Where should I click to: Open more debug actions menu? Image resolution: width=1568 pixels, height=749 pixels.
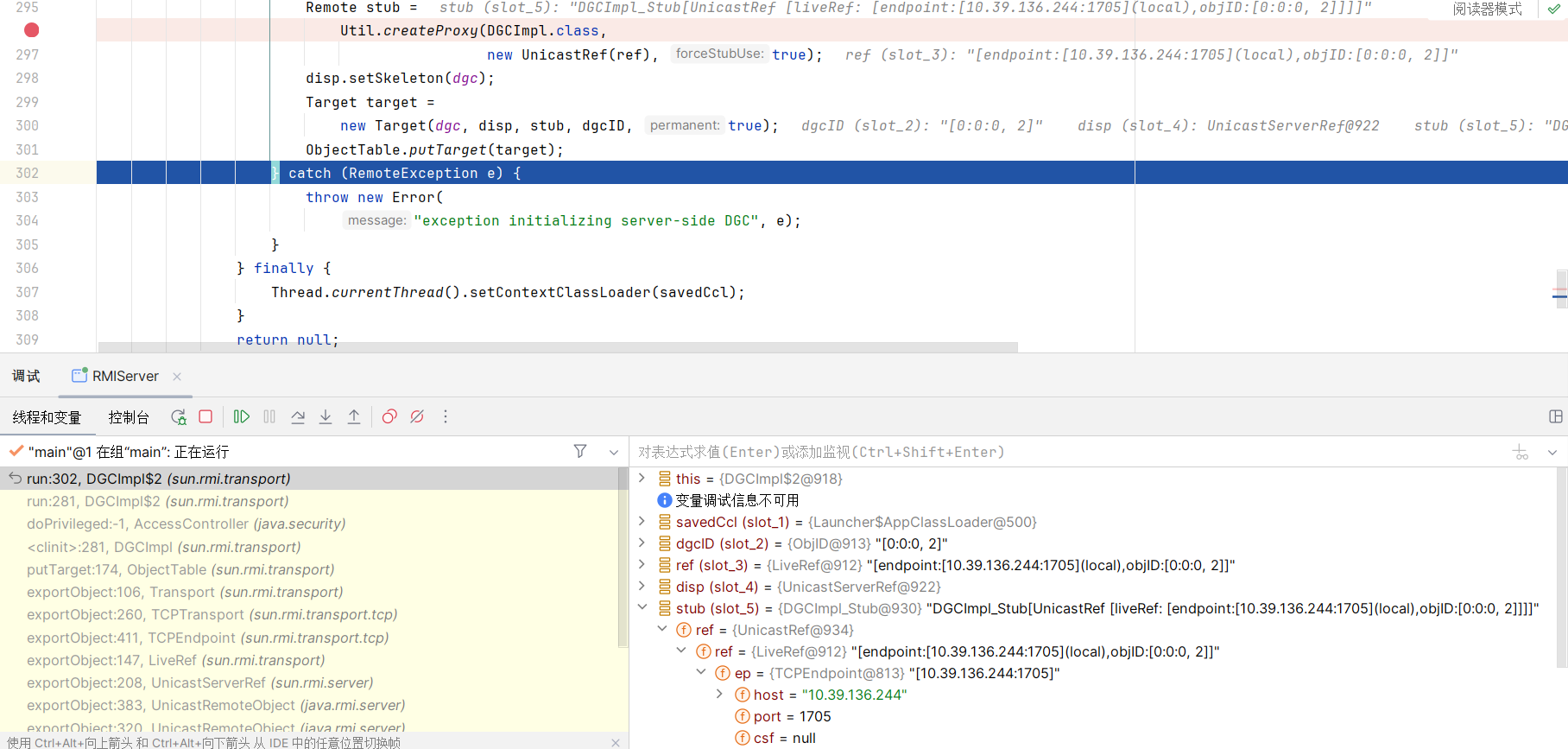tap(446, 416)
